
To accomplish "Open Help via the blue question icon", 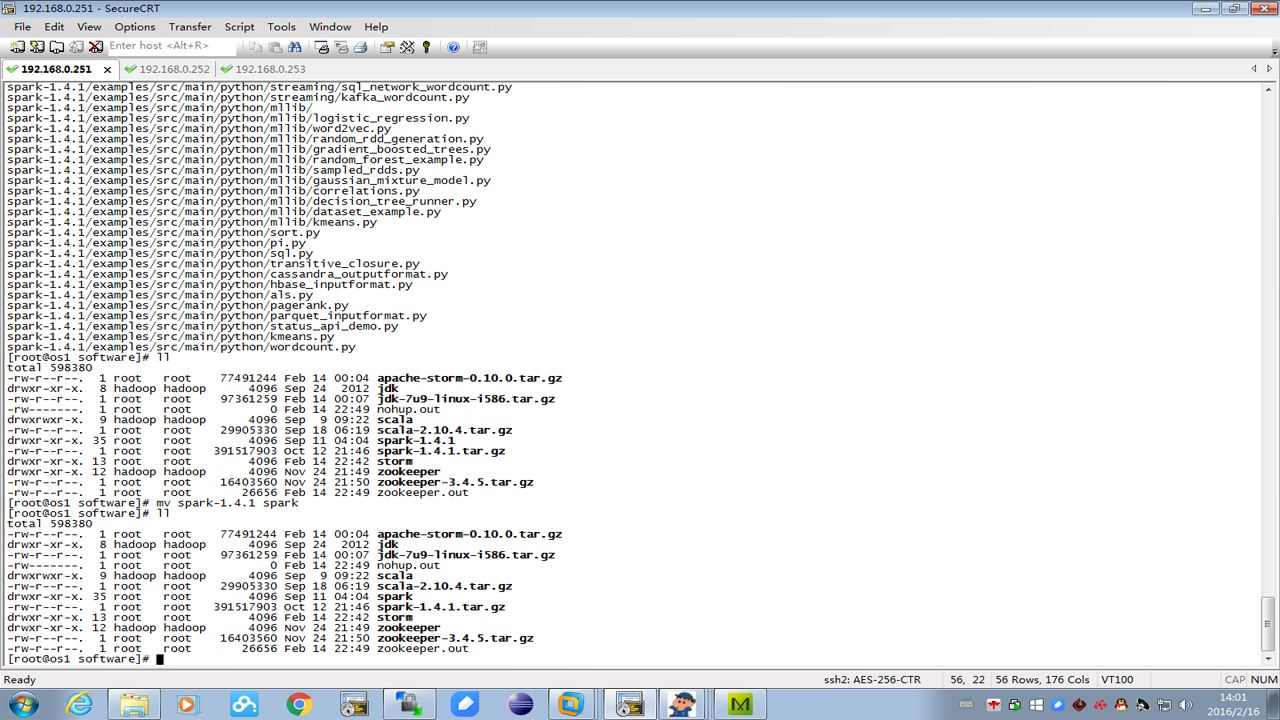I will pos(453,47).
